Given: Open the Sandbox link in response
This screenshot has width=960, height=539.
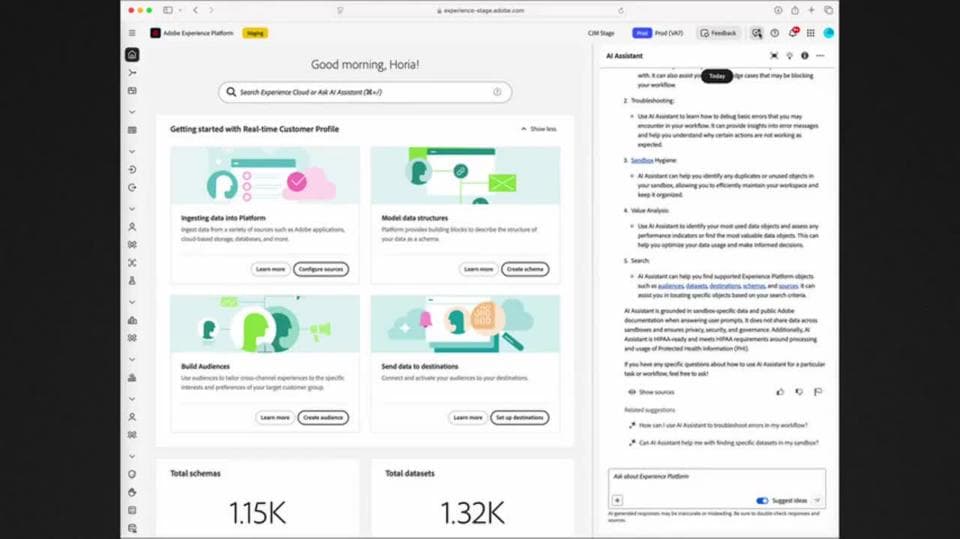Looking at the screenshot, I should click(642, 160).
